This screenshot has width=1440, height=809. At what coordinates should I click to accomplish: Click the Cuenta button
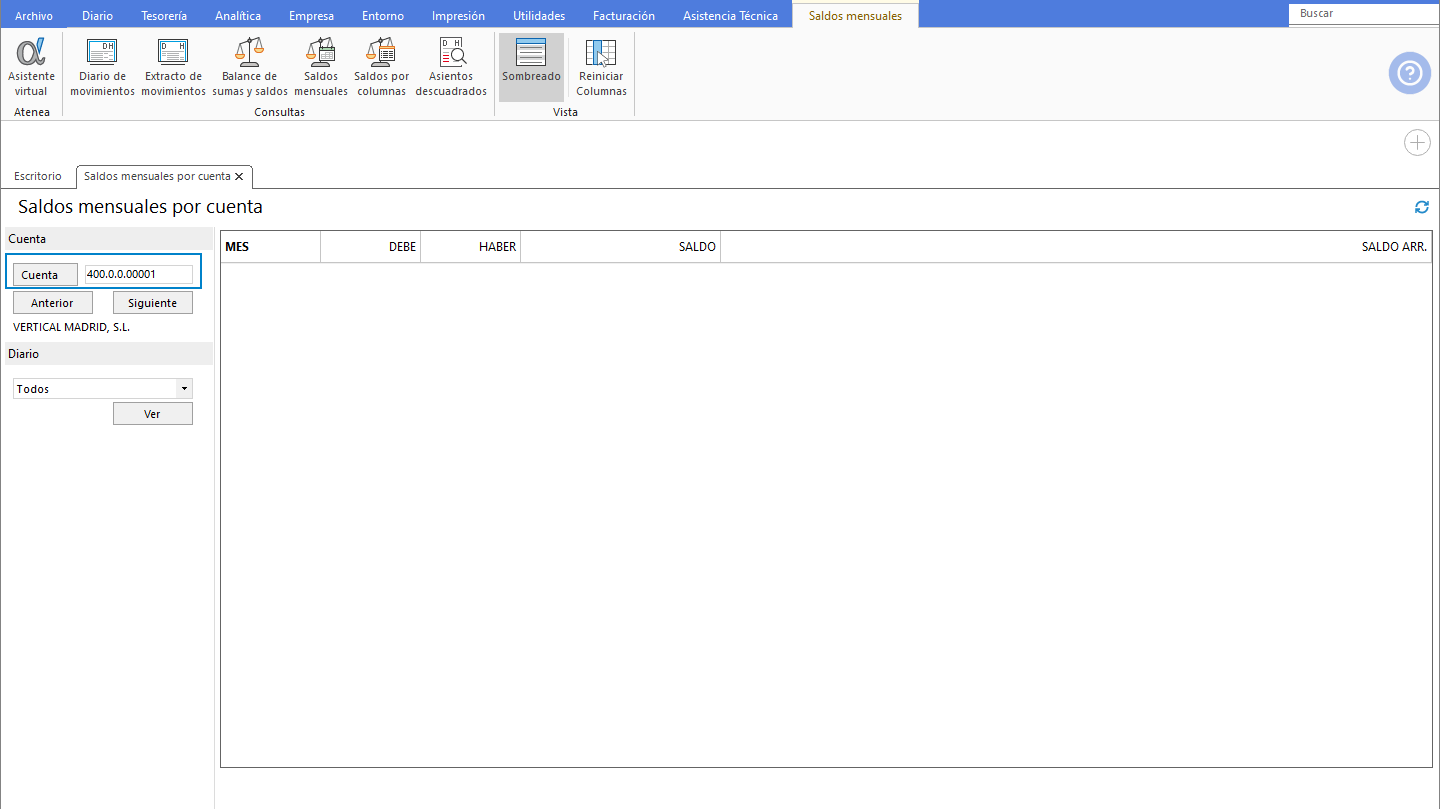[x=45, y=275]
